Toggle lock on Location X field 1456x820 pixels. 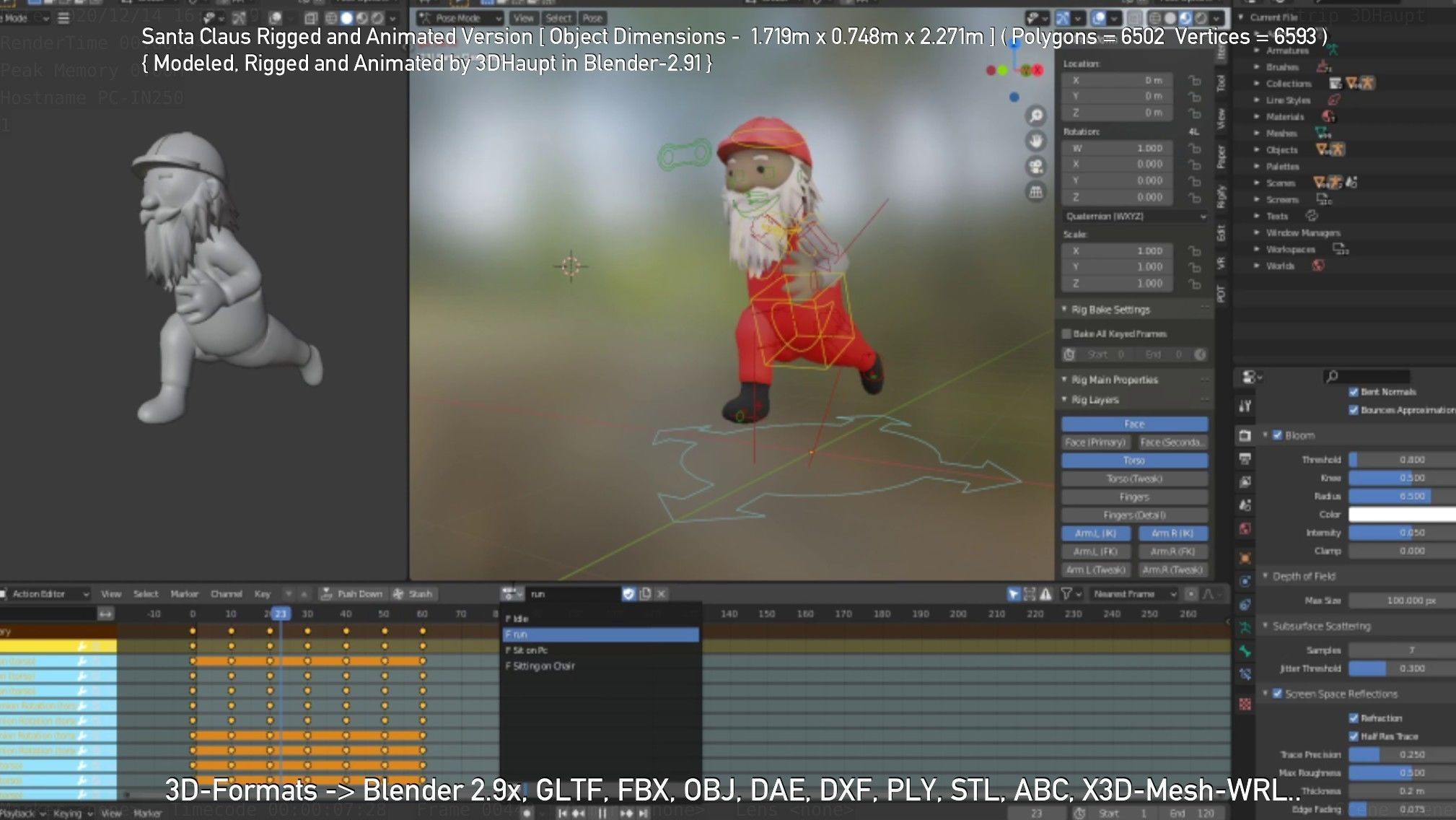1195,81
